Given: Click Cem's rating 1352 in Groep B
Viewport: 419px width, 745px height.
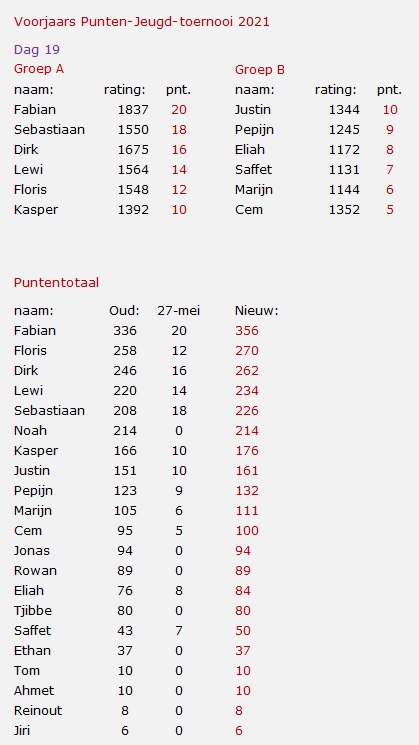Looking at the screenshot, I should coord(344,210).
